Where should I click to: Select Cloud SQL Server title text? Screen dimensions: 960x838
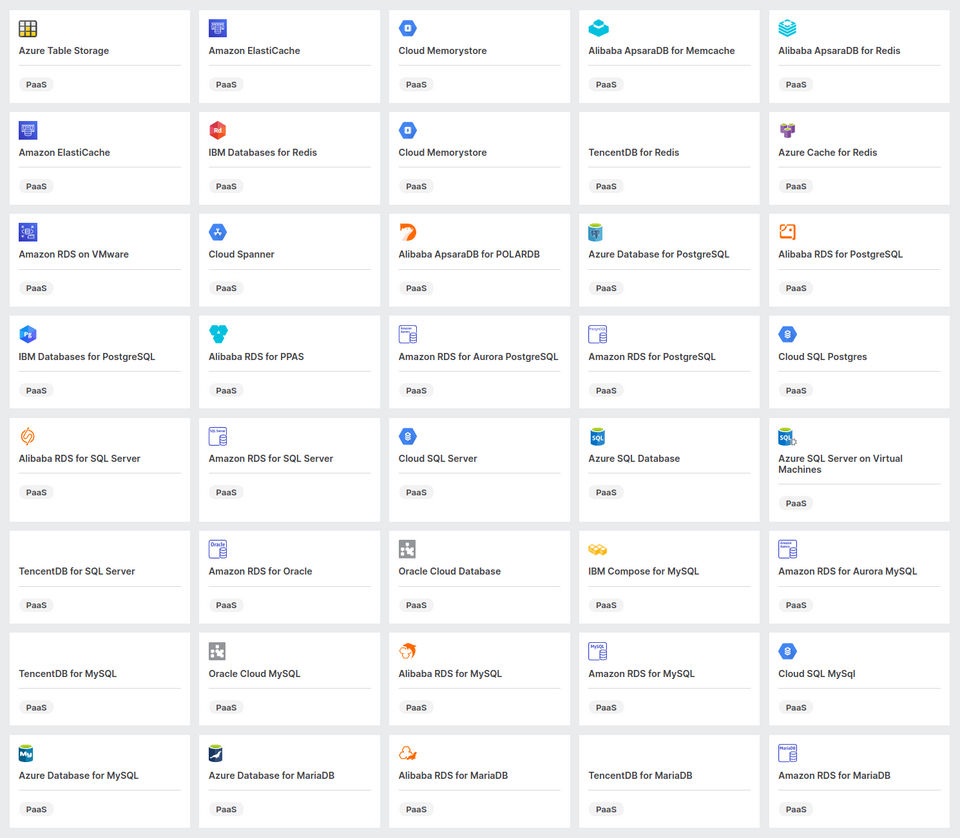pyautogui.click(x=438, y=458)
